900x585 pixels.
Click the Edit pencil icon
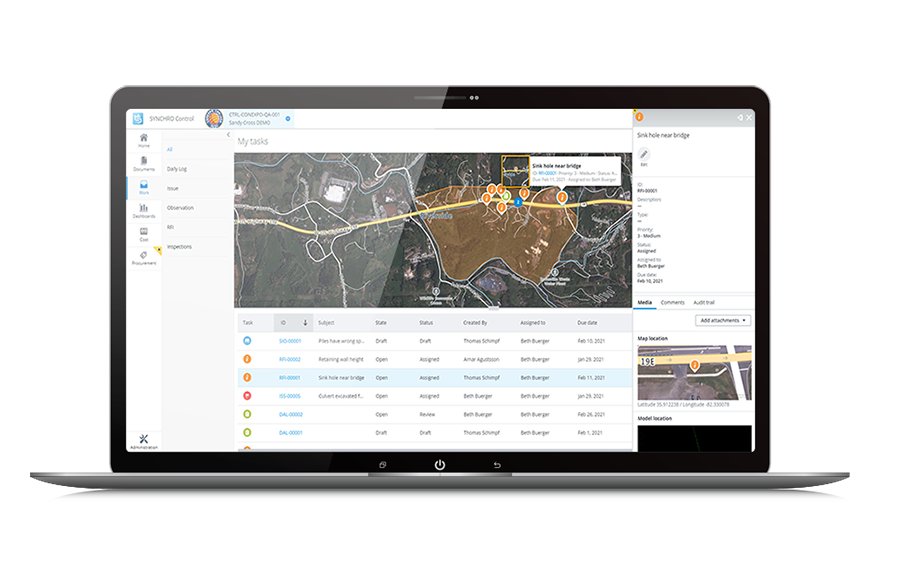pyautogui.click(x=644, y=154)
